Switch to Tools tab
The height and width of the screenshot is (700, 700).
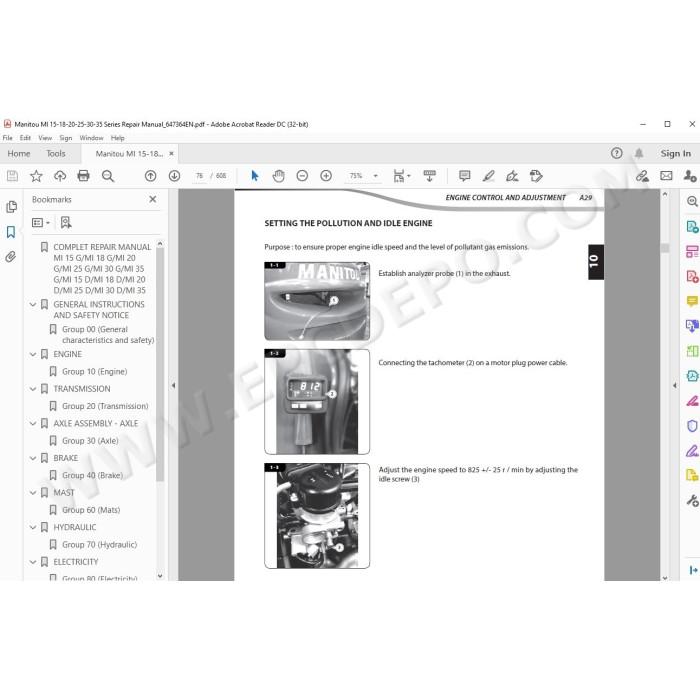pos(56,154)
